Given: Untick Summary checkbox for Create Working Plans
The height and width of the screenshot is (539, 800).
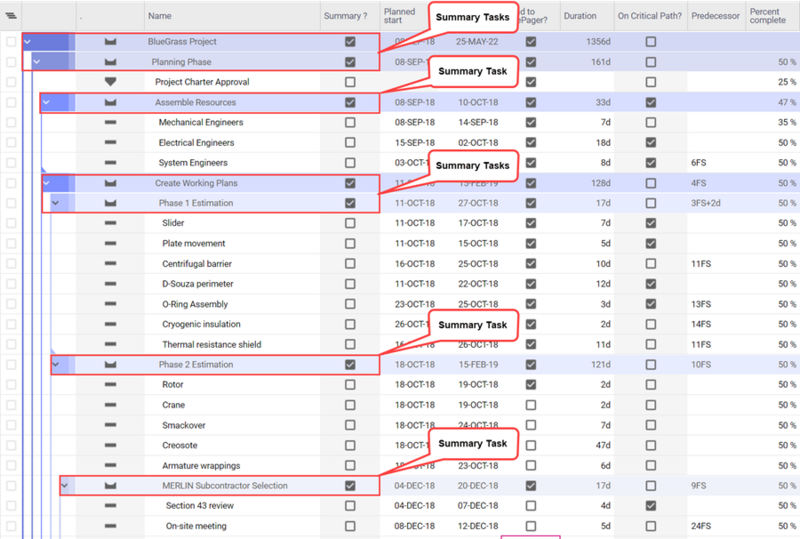Looking at the screenshot, I should coord(350,183).
